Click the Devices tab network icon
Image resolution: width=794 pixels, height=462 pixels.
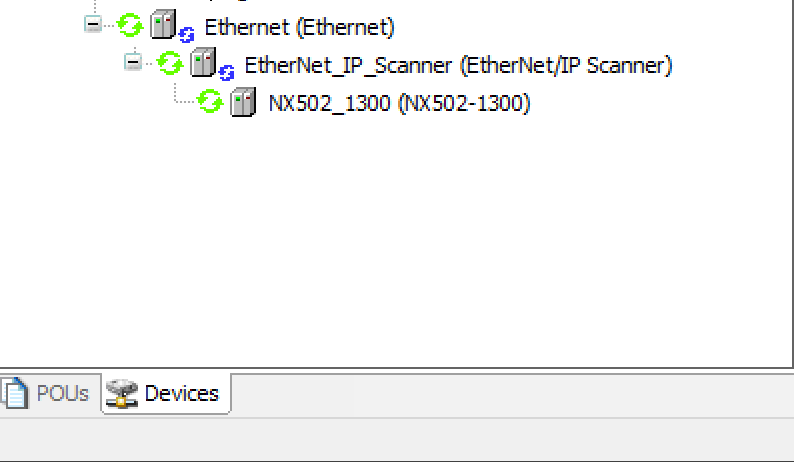tap(123, 393)
